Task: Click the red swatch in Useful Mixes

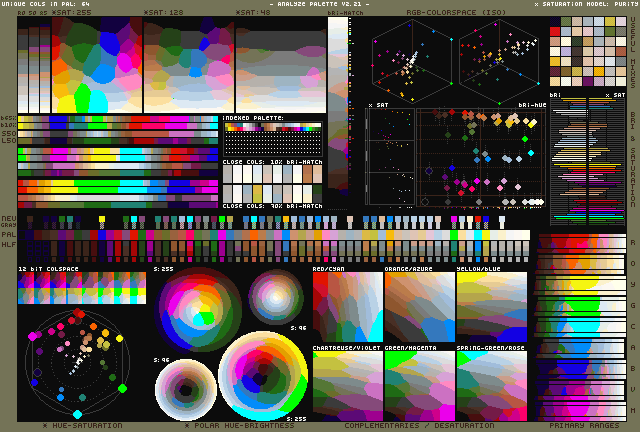Action: 555,31
